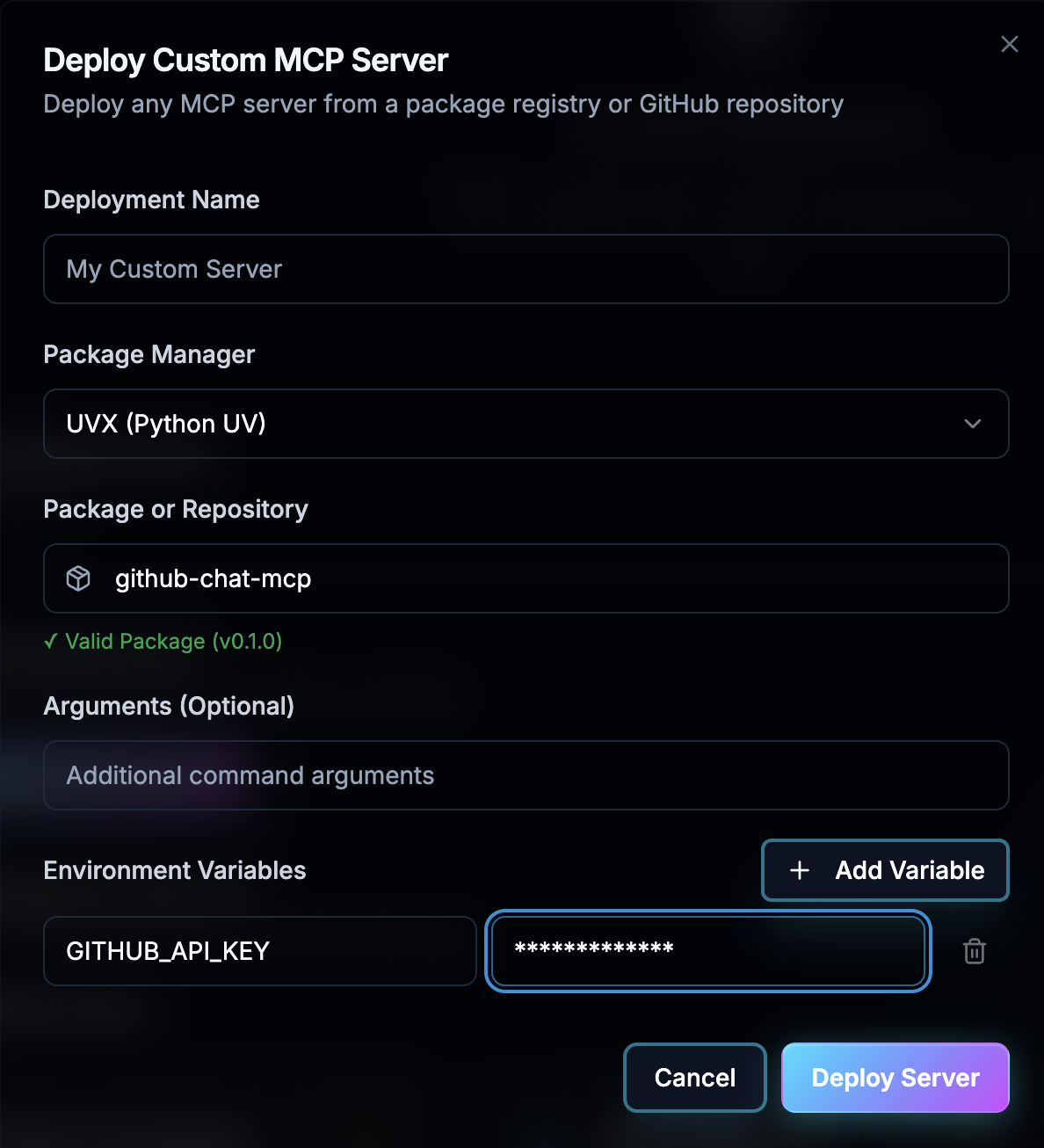Click the Environment Variables section label

tap(175, 870)
